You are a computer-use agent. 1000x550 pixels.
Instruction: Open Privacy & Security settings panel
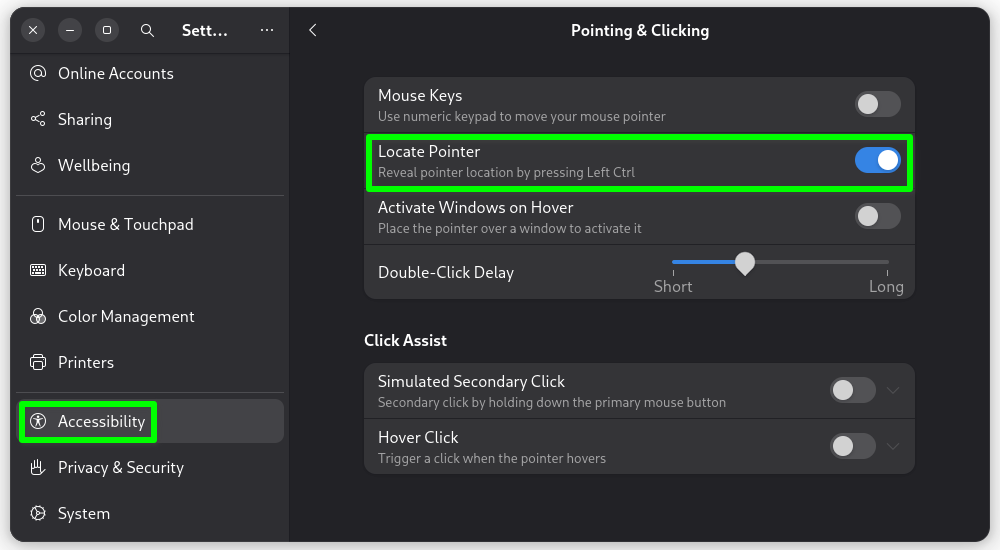(120, 467)
